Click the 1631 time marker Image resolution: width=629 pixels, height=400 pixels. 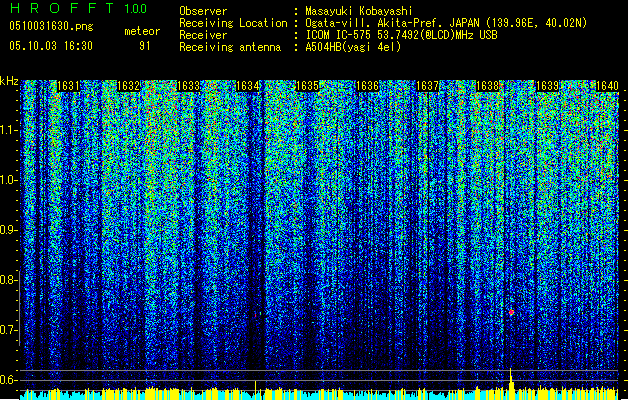[x=69, y=87]
